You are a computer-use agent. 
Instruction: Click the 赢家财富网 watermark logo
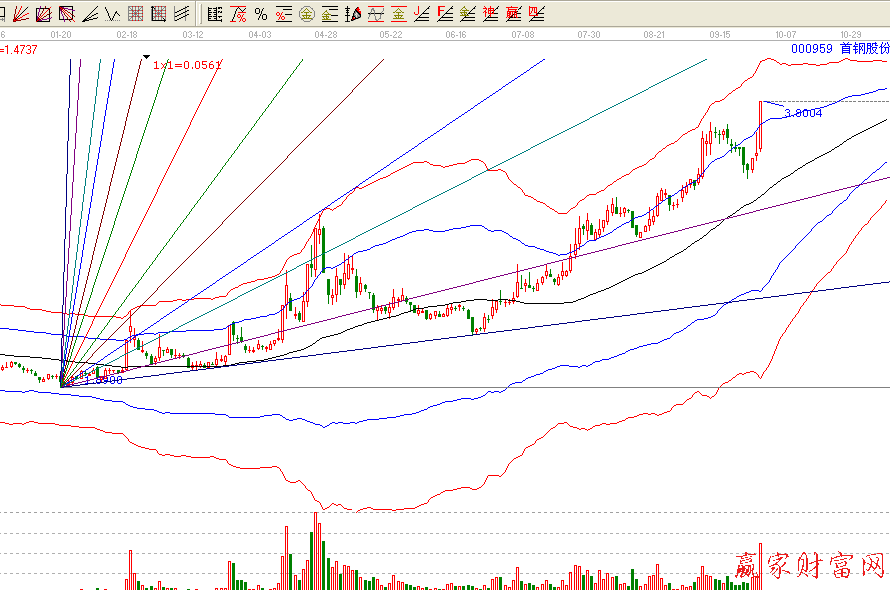[x=811, y=565]
